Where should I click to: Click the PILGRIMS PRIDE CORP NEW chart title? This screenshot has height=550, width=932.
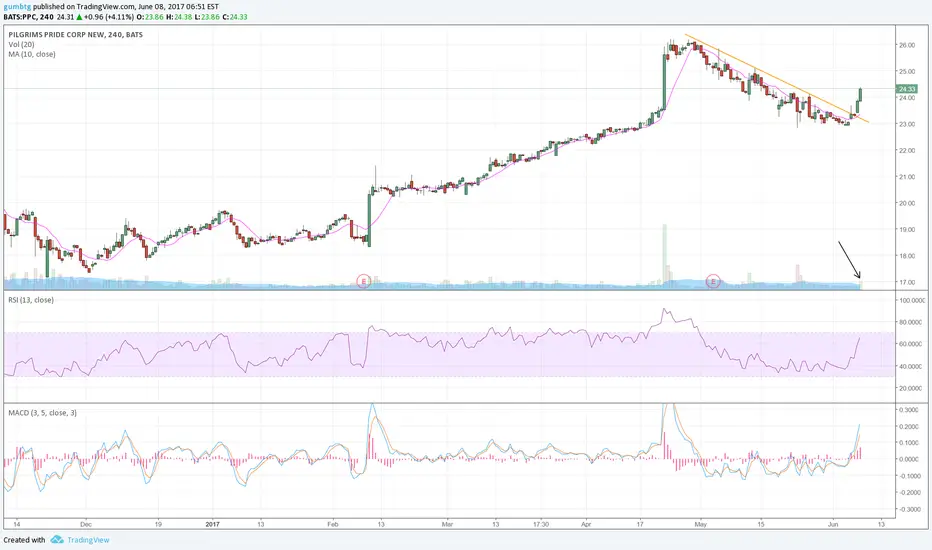point(75,34)
